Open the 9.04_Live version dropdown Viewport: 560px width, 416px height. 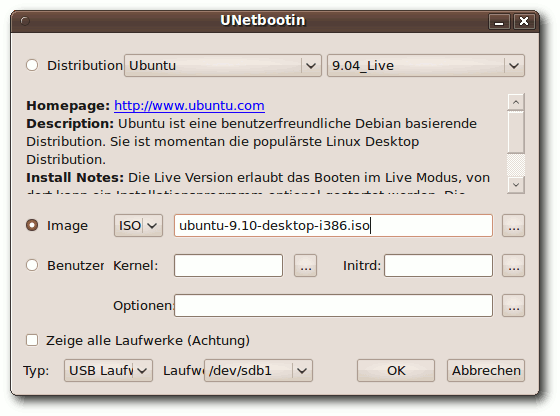click(426, 65)
